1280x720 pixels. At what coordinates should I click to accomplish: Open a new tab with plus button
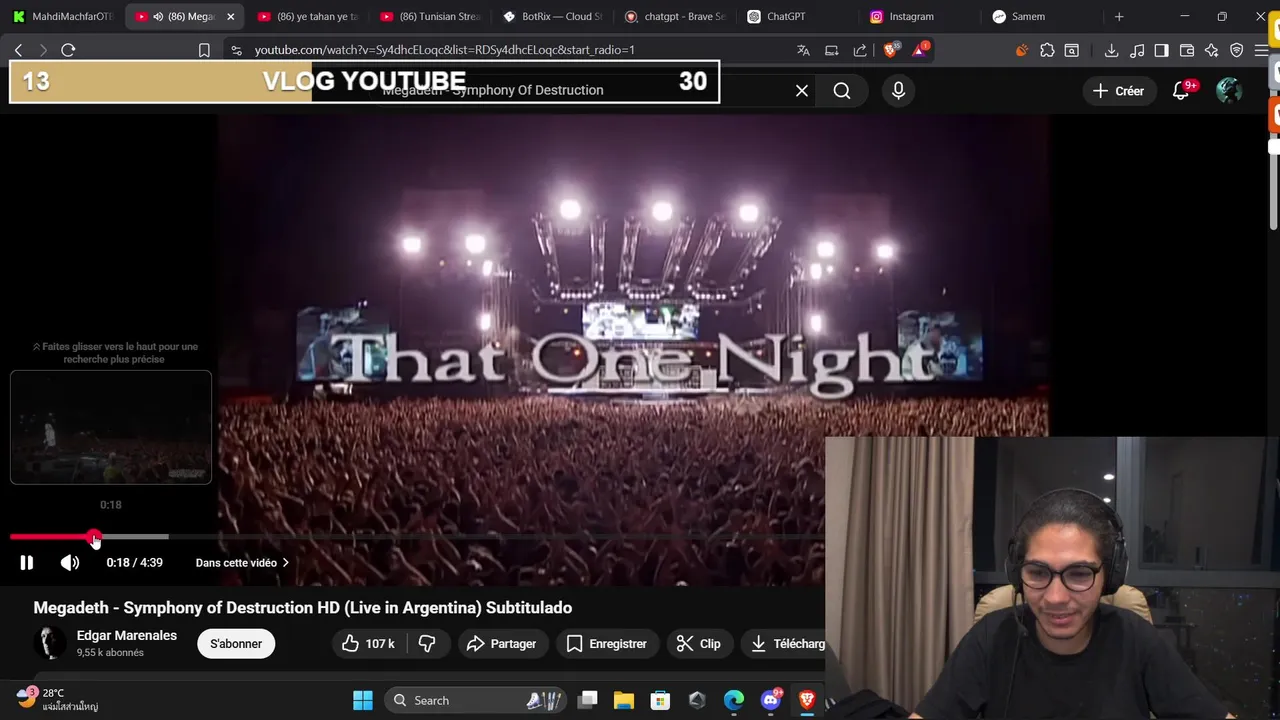pos(1119,16)
